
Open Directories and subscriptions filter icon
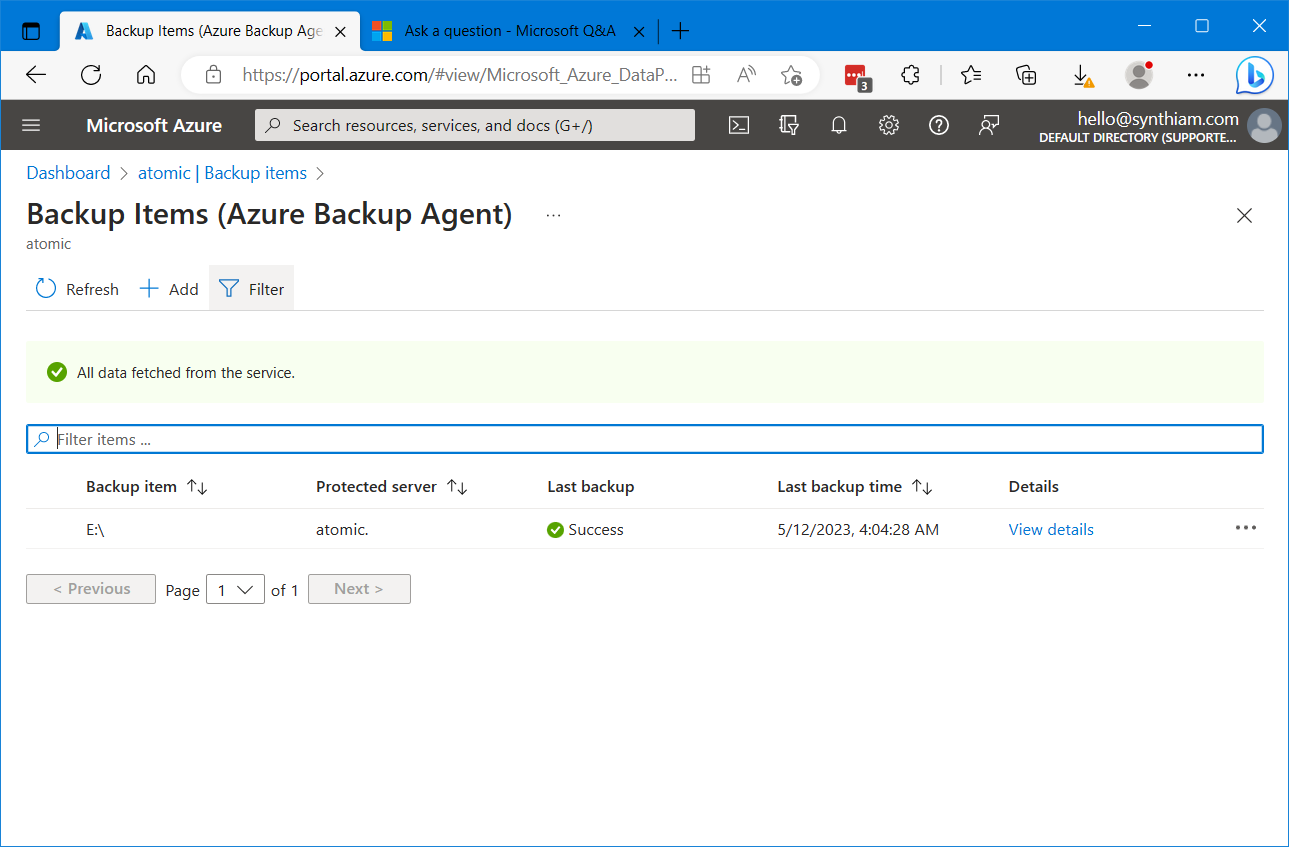[789, 125]
